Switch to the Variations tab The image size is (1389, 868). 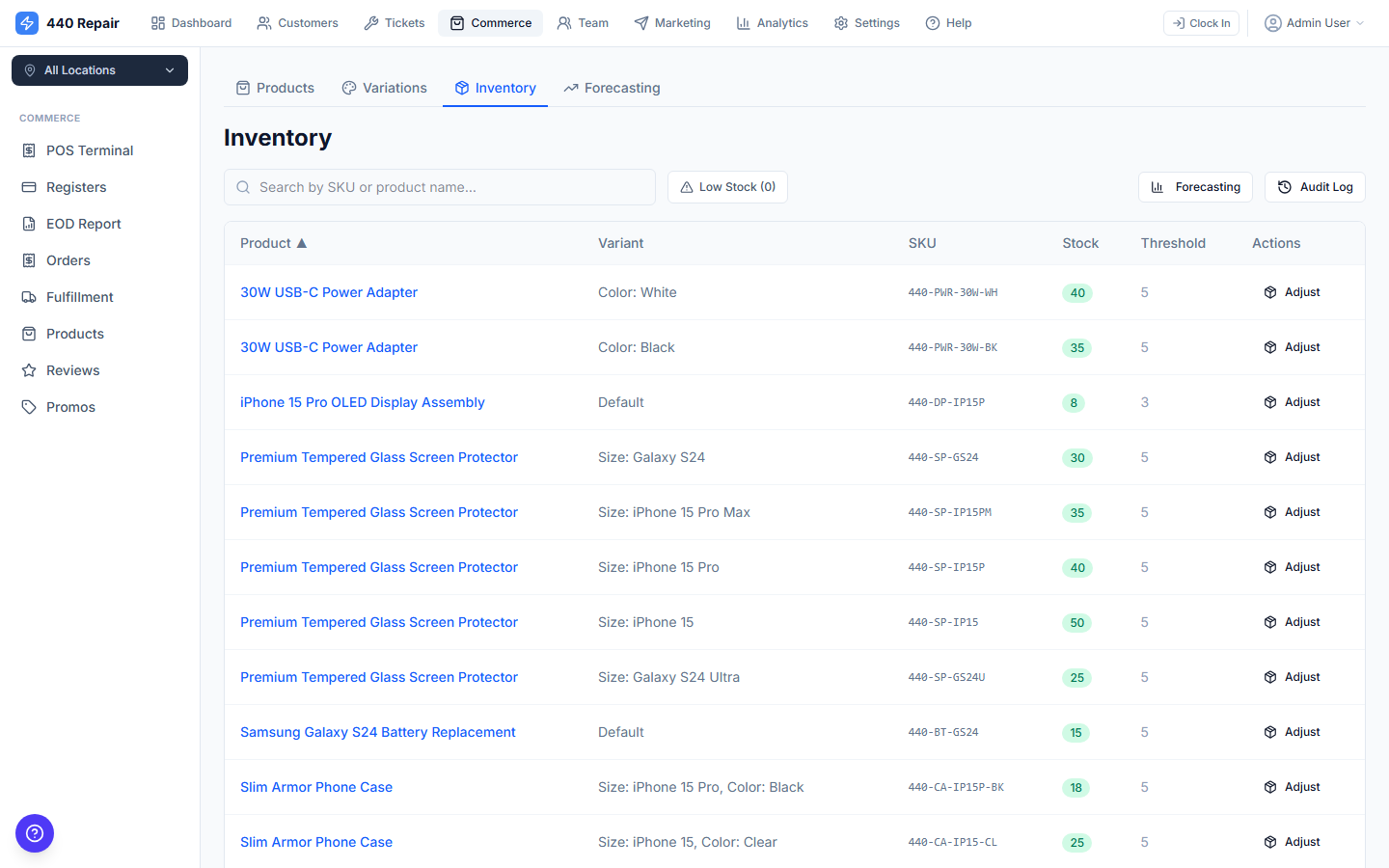point(384,87)
